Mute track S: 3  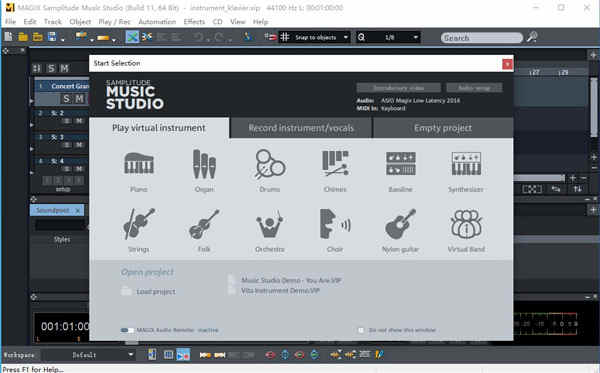(x=79, y=145)
